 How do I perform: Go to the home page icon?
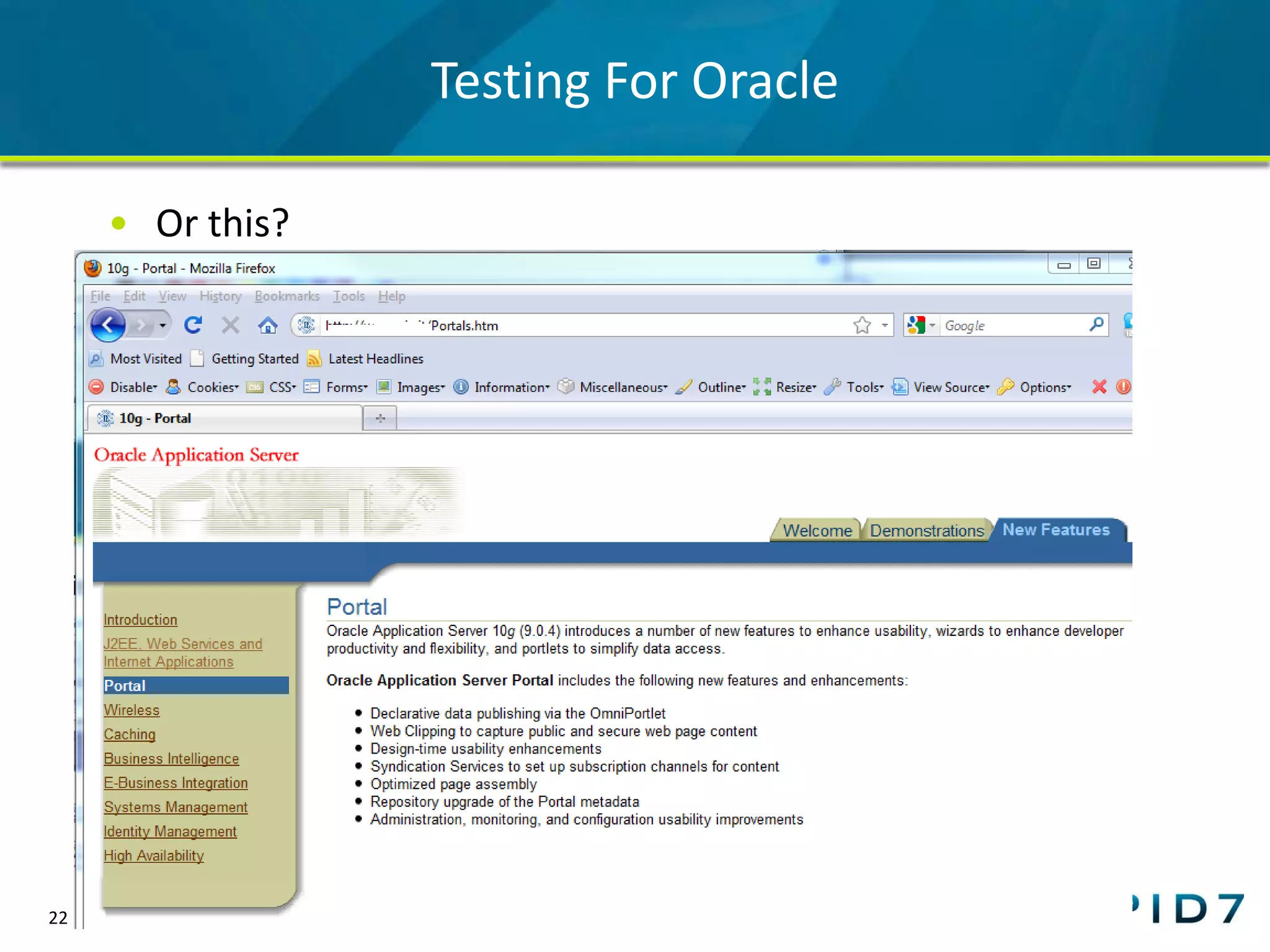tap(268, 325)
